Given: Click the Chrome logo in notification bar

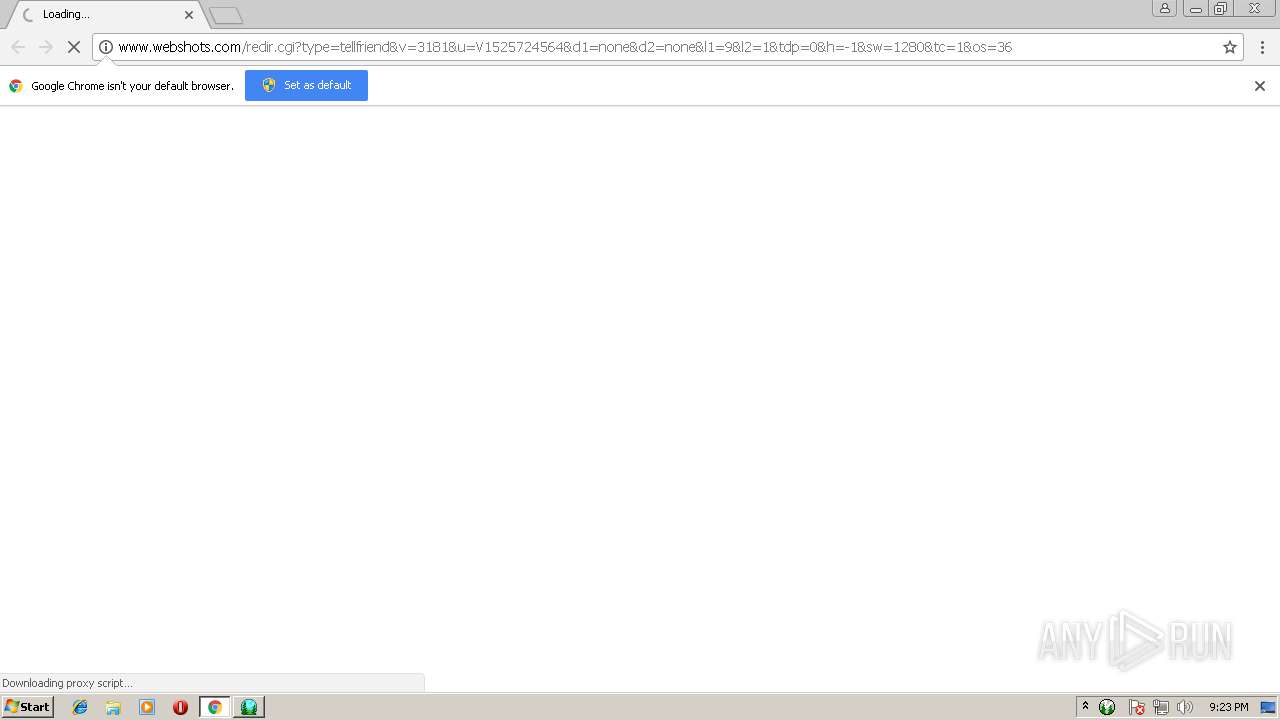Looking at the screenshot, I should 16,86.
